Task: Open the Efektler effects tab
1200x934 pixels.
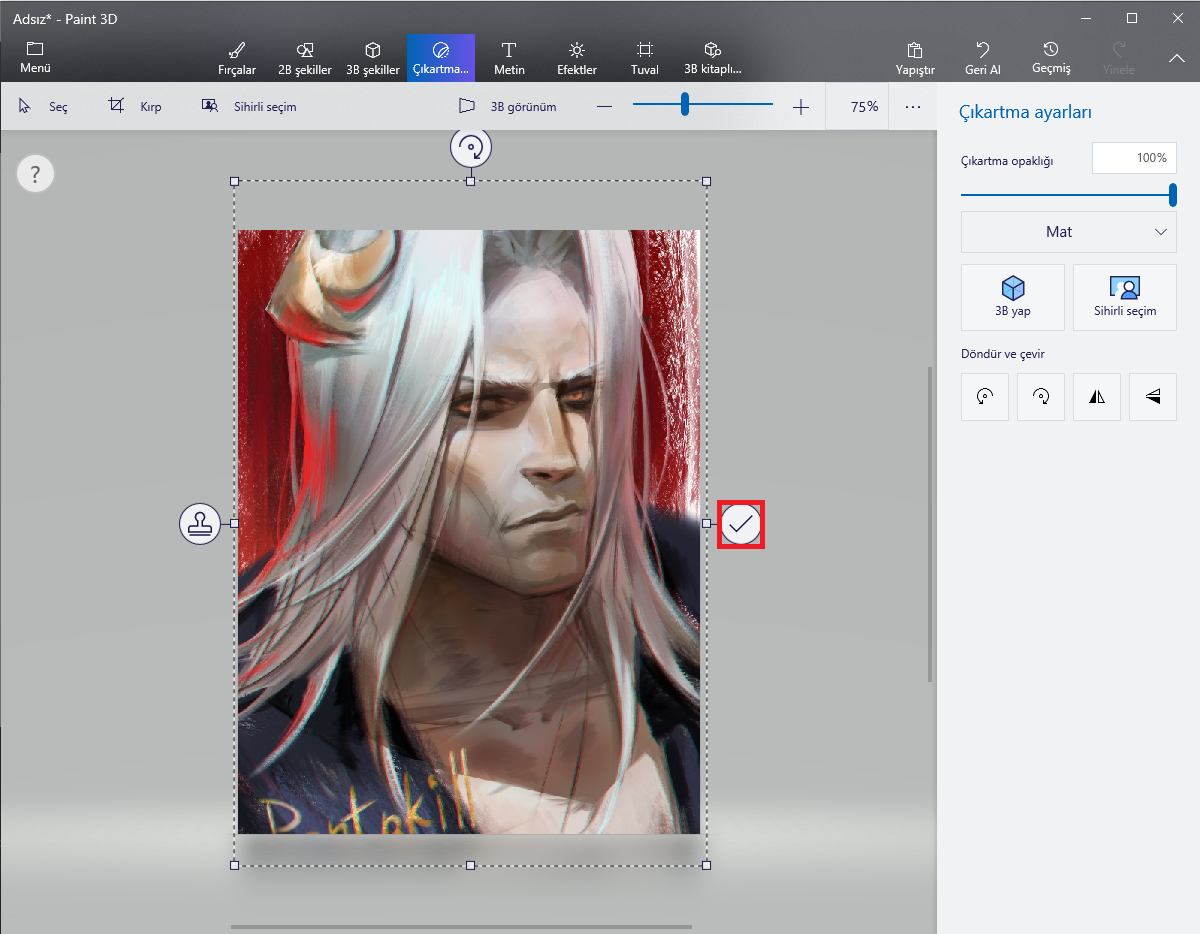Action: pyautogui.click(x=577, y=58)
